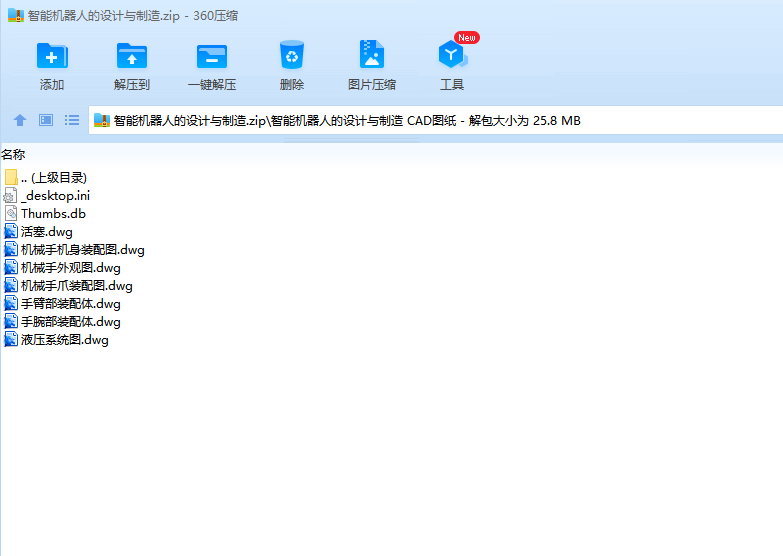Click the DWG icon beside 手腕部装配体.dwg
Image resolution: width=783 pixels, height=556 pixels.
pyautogui.click(x=11, y=321)
